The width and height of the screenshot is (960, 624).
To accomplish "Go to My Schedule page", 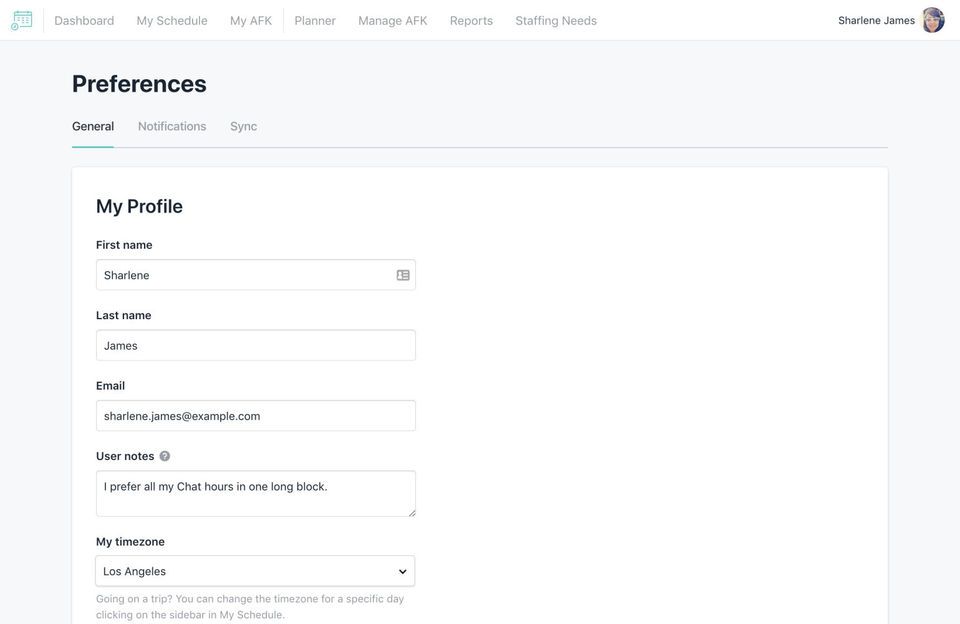I will (172, 20).
